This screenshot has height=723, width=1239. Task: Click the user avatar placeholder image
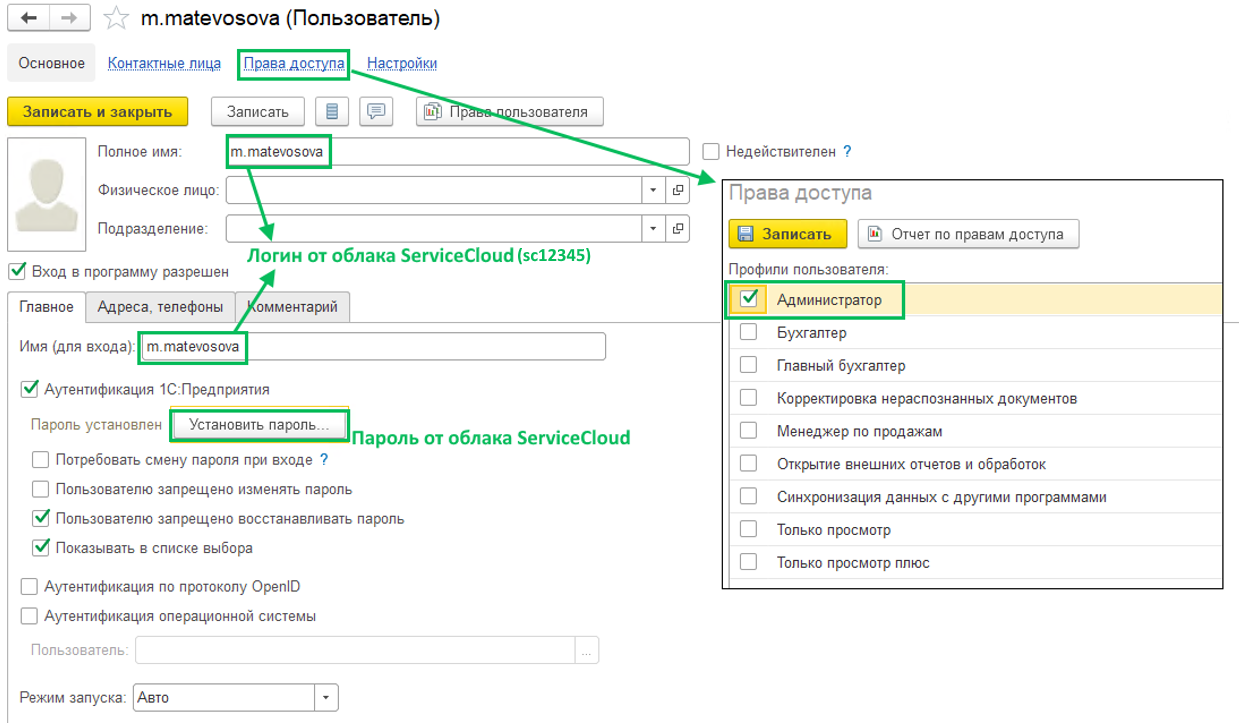(x=49, y=194)
